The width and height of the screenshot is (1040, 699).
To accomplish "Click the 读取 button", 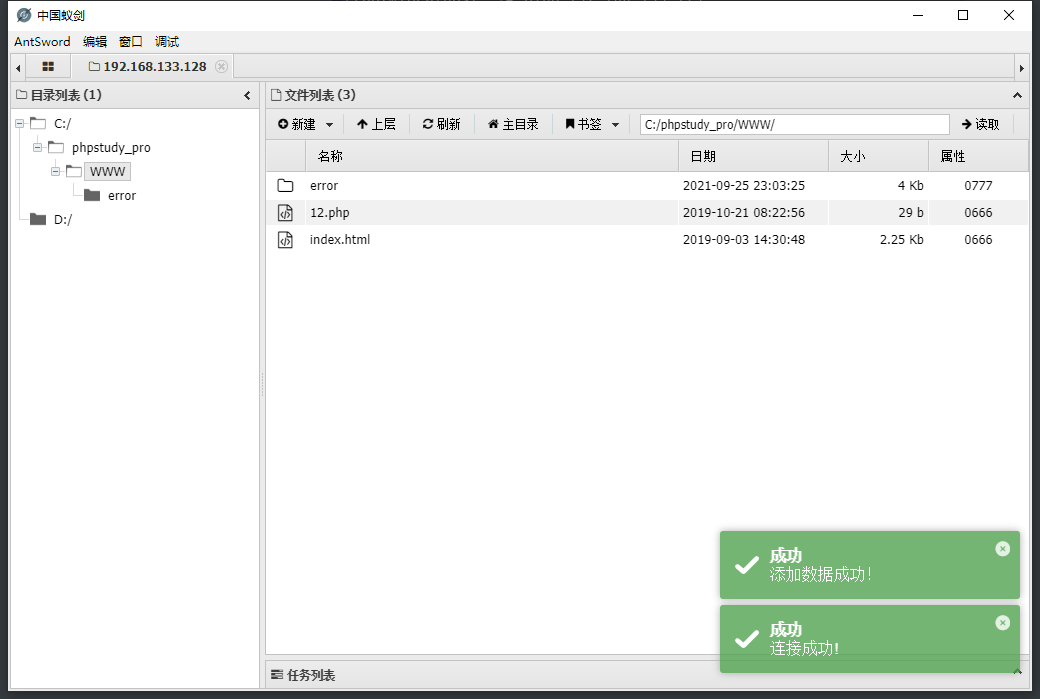I will (x=980, y=124).
